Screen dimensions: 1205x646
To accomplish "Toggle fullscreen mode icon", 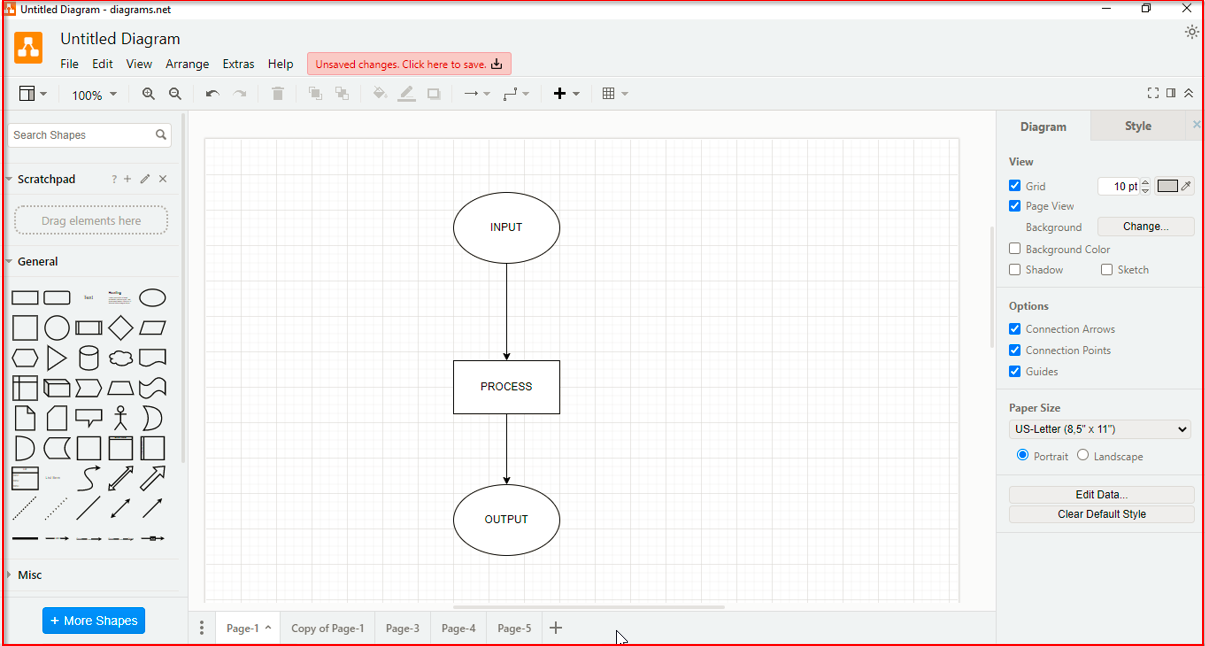I will [1153, 93].
